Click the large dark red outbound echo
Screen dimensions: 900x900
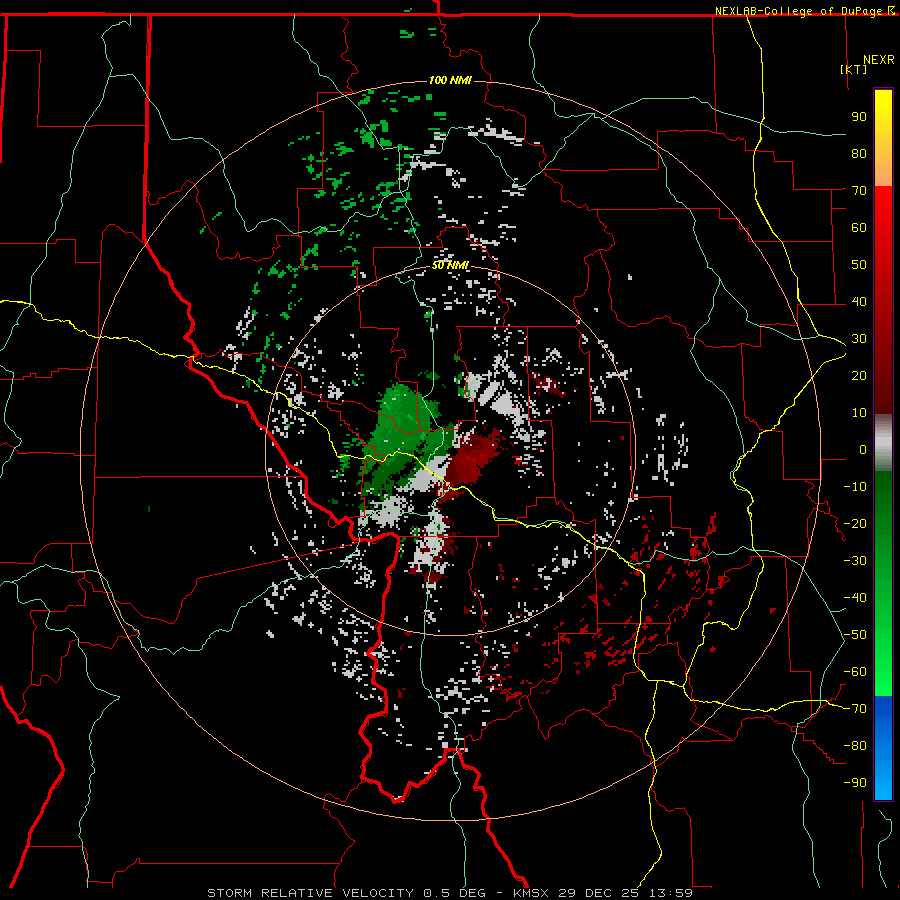(472, 456)
